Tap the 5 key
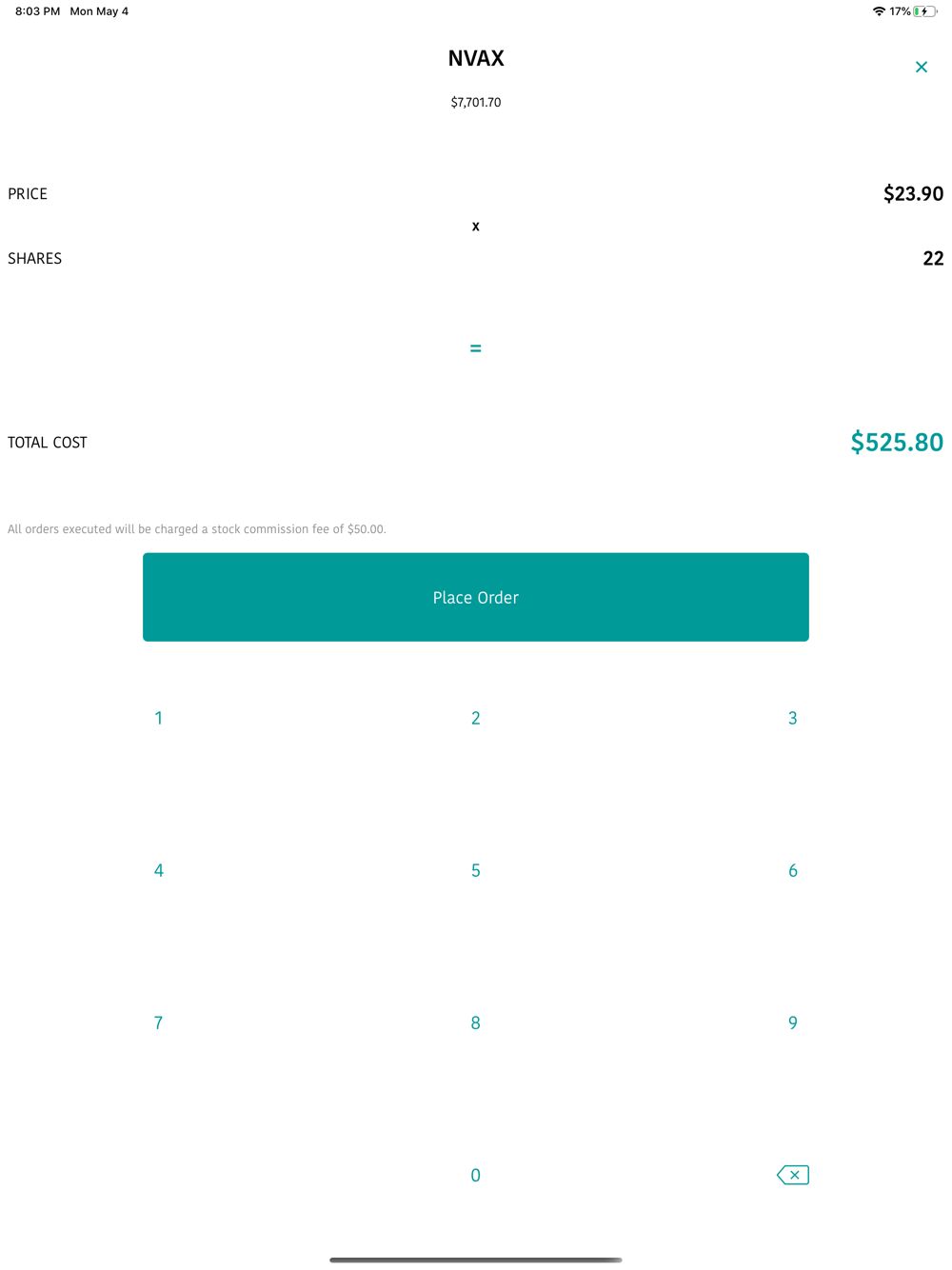 click(476, 870)
